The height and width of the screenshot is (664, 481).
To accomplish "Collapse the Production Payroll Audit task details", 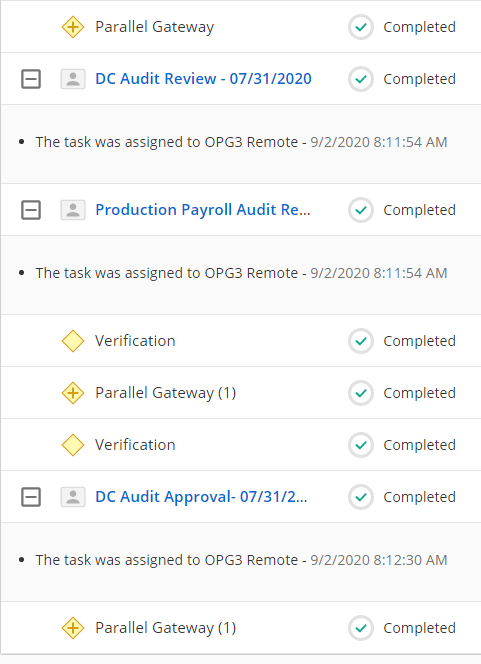I will tap(31, 210).
